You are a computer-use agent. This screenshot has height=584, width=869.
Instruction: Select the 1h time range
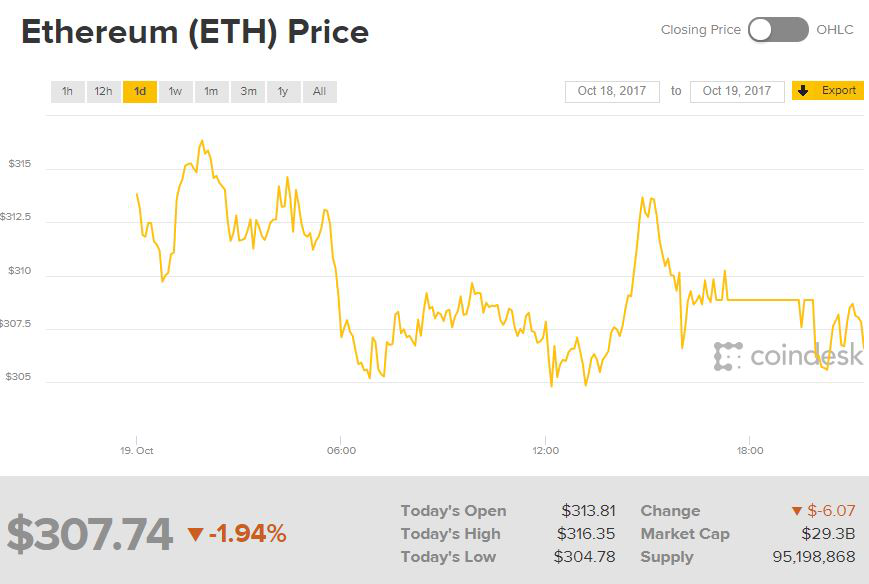pyautogui.click(x=67, y=92)
